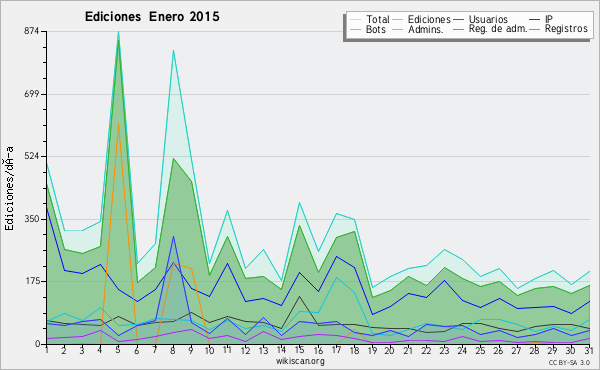Click x-axis day label 23
600x370 pixels.
[x=445, y=350]
